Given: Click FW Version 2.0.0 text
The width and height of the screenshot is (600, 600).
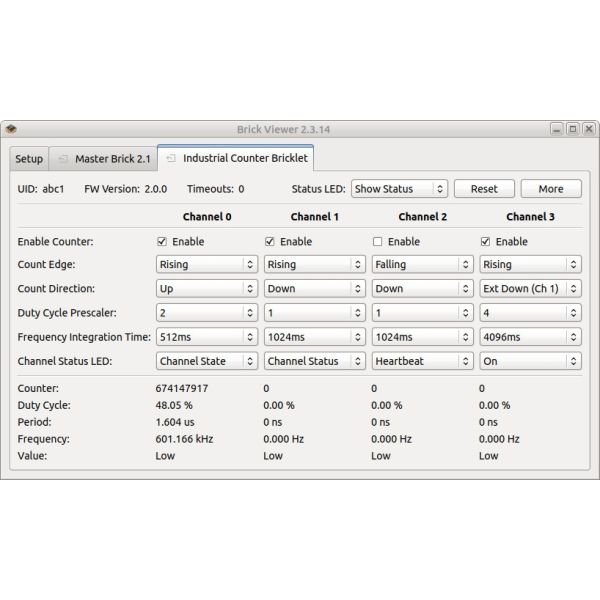Looking at the screenshot, I should point(126,189).
